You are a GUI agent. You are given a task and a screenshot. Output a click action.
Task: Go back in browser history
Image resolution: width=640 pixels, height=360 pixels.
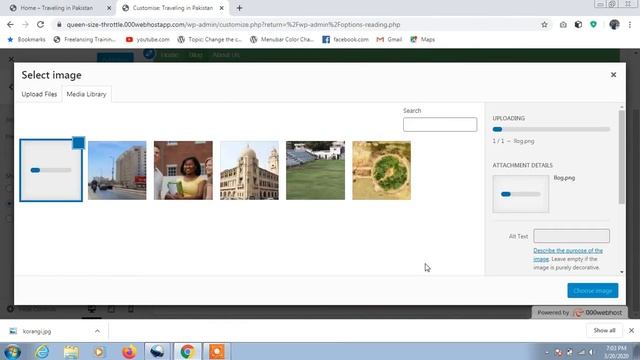[x=10, y=24]
